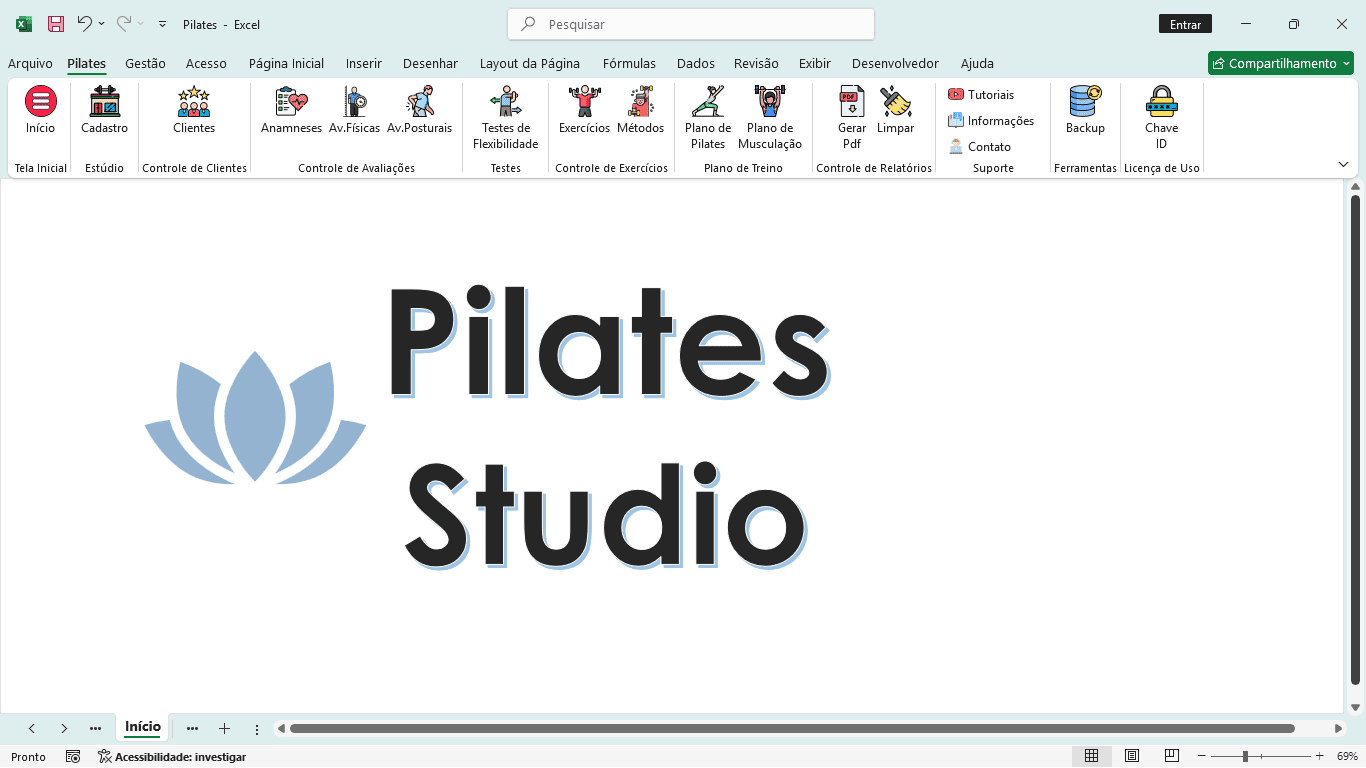
Task: Switch to the Fórmulas tab
Action: (629, 63)
